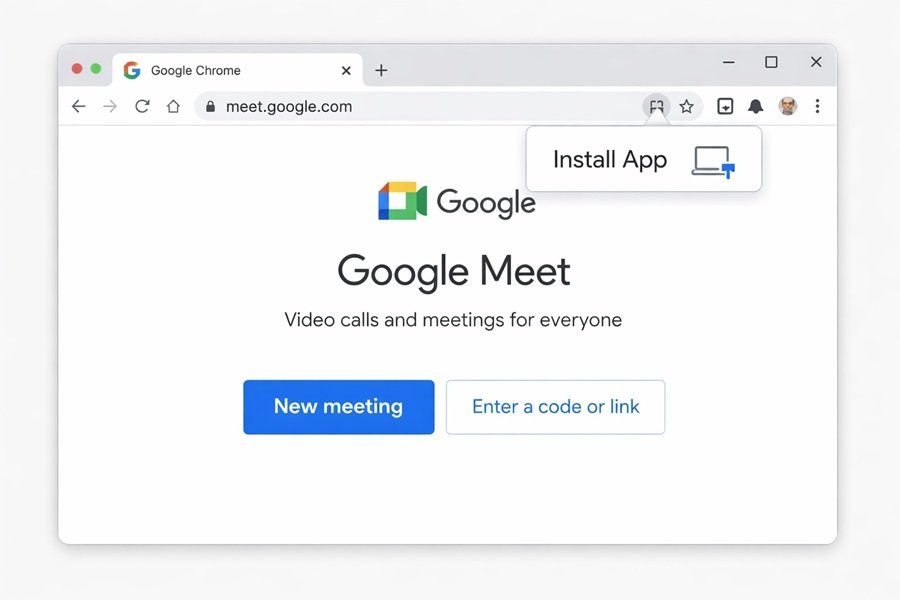The image size is (900, 600).
Task: Open the profile avatar
Action: coord(788,106)
